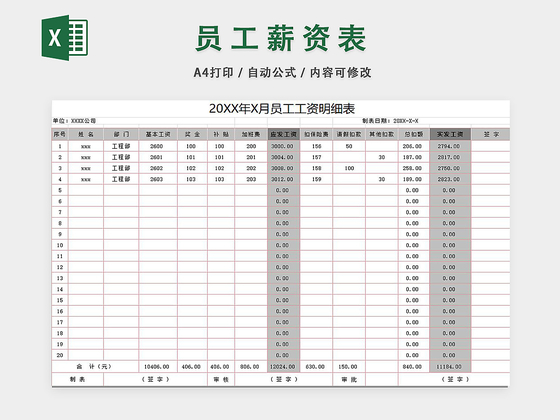Click the leave deduction cell 50
This screenshot has width=560, height=420.
click(349, 146)
